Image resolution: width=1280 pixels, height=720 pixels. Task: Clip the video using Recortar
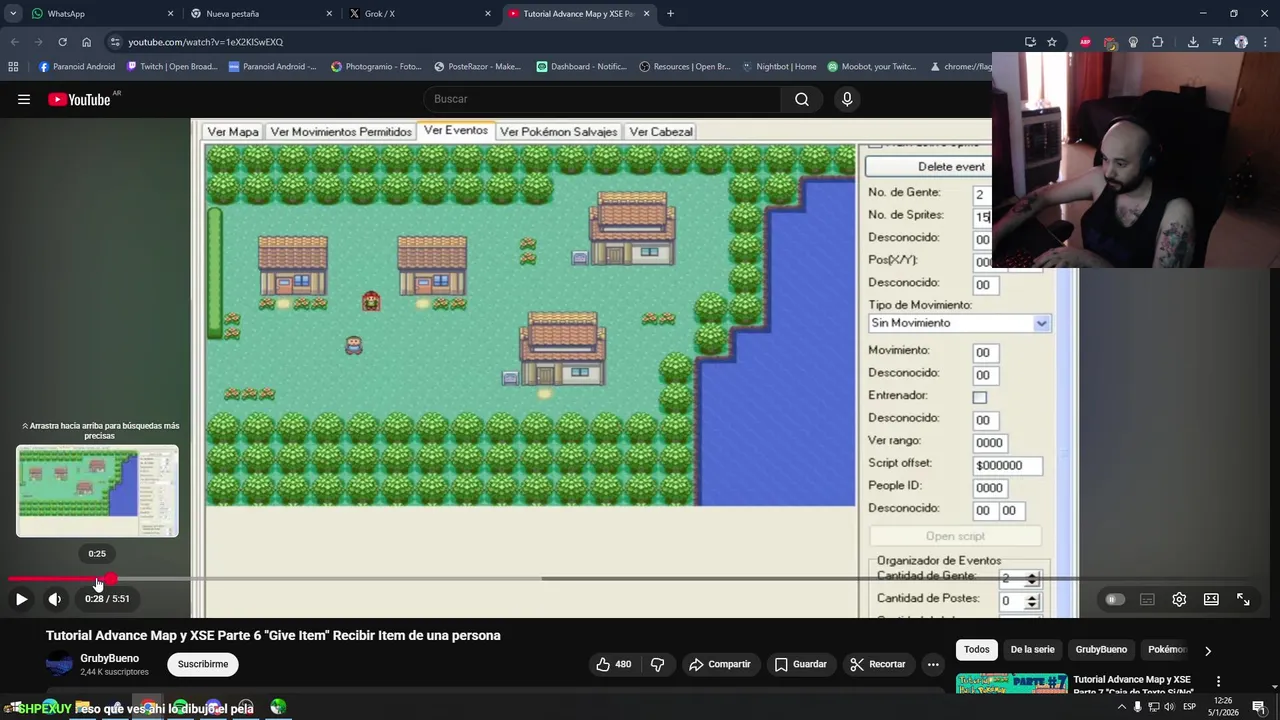click(x=877, y=664)
